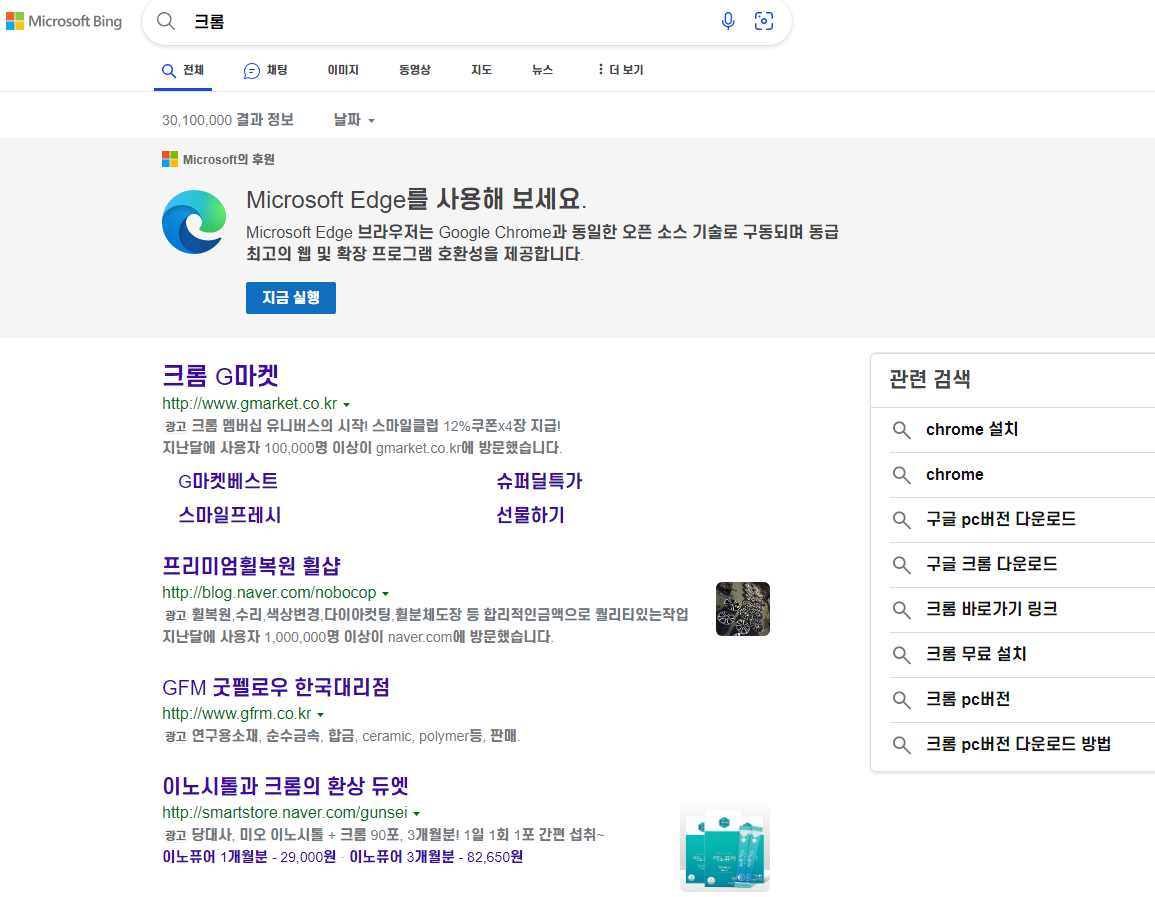1155x897 pixels.
Task: Open the '크롬 G마켓' result title
Action: coord(220,376)
